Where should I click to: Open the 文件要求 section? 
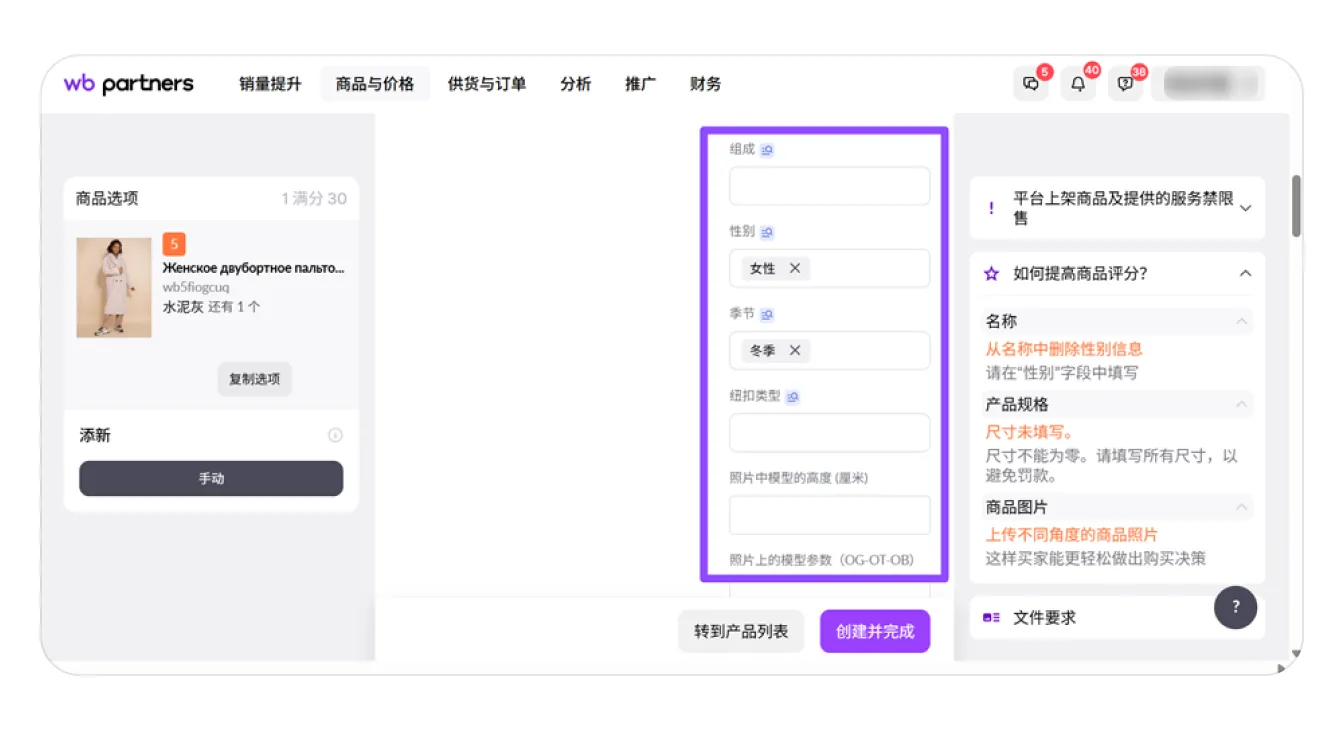(x=1117, y=618)
